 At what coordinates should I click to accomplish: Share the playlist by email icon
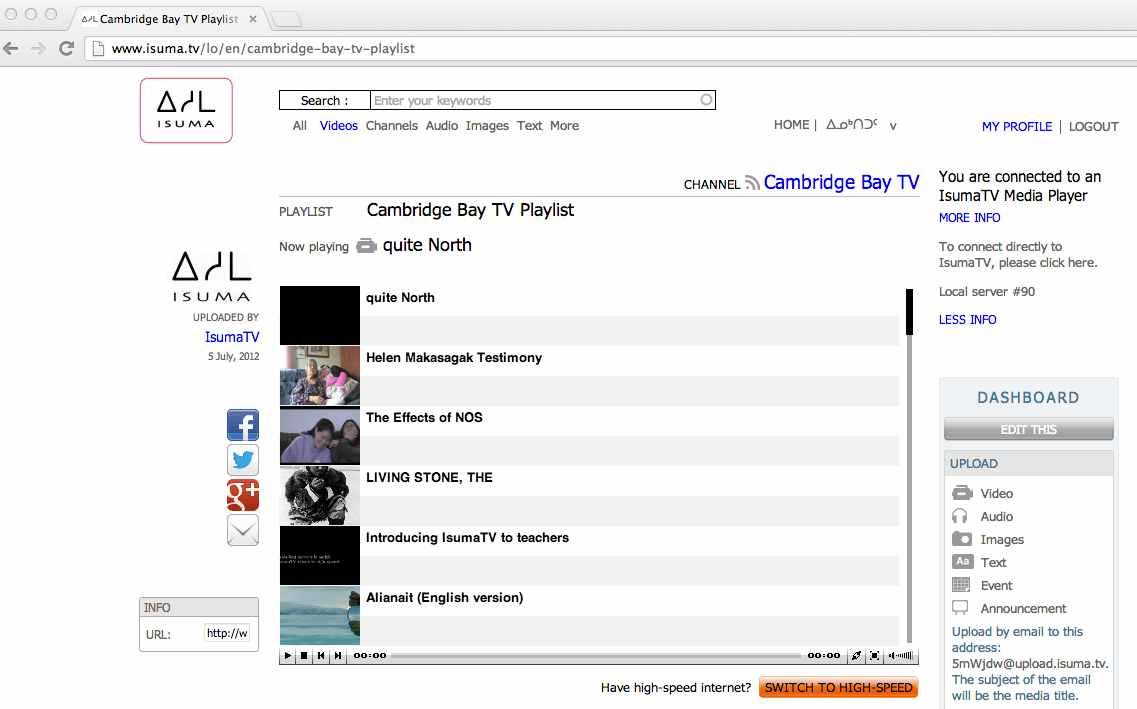243,530
